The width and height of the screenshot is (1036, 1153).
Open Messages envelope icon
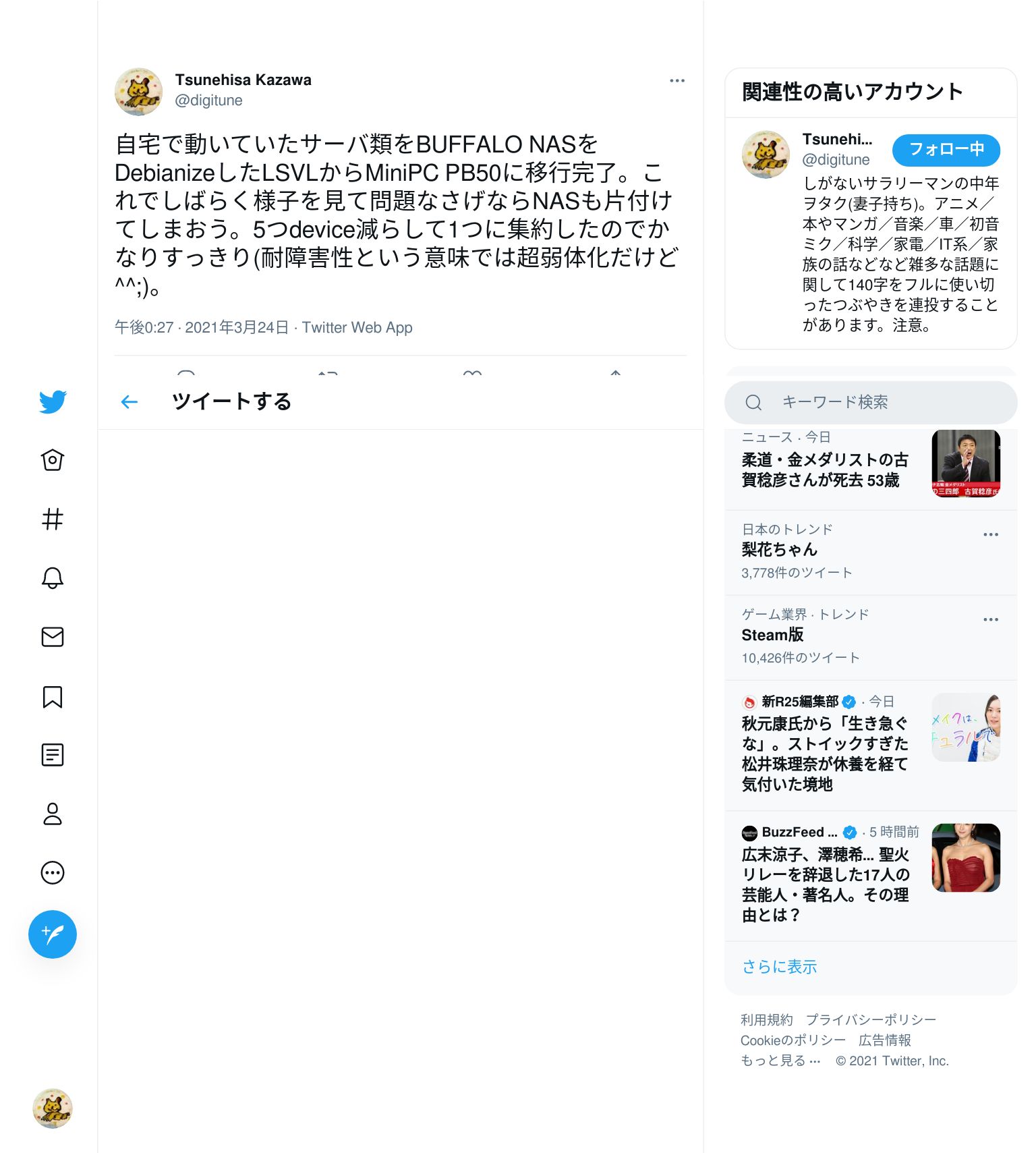click(53, 637)
